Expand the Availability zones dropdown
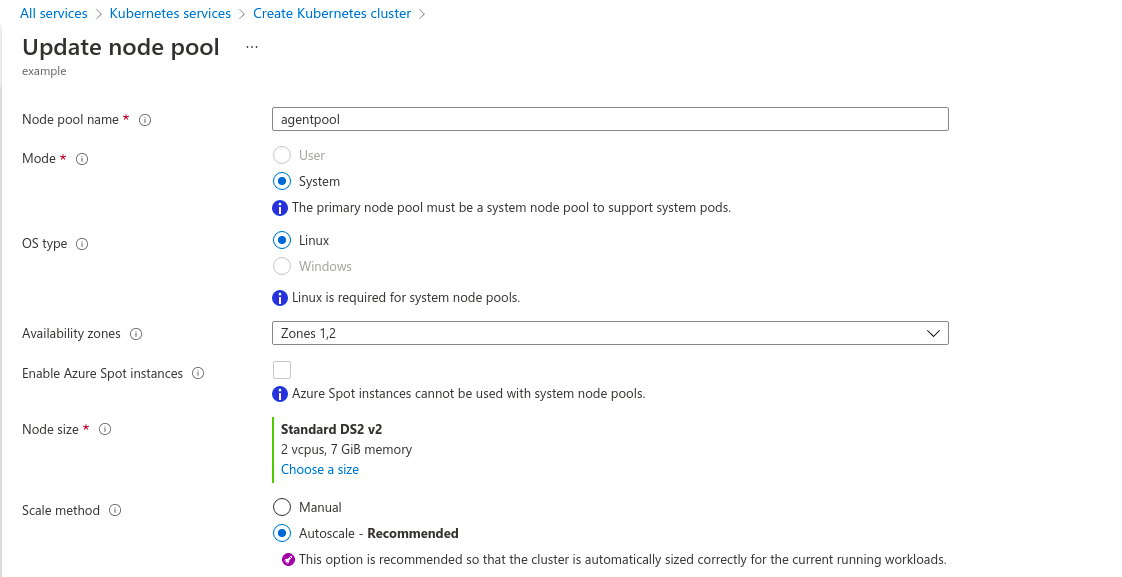The width and height of the screenshot is (1122, 577). coord(610,333)
